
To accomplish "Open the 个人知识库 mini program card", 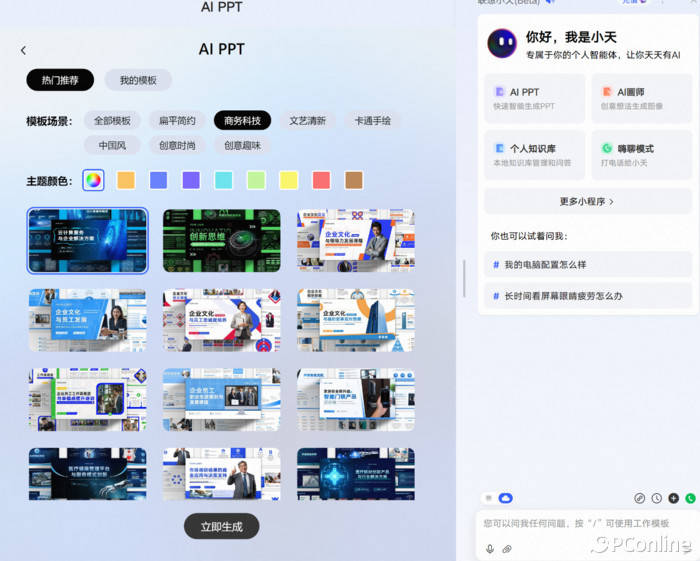I will click(534, 155).
